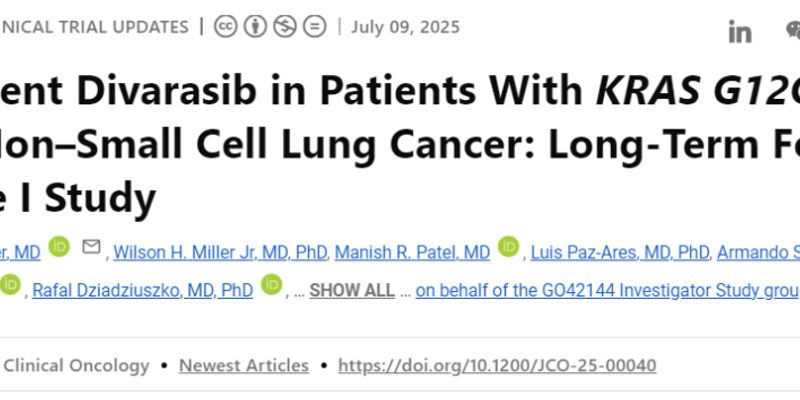Open ORCID icon after Rafal Dziadziuszko
800x400 pixels.
pyautogui.click(x=272, y=285)
